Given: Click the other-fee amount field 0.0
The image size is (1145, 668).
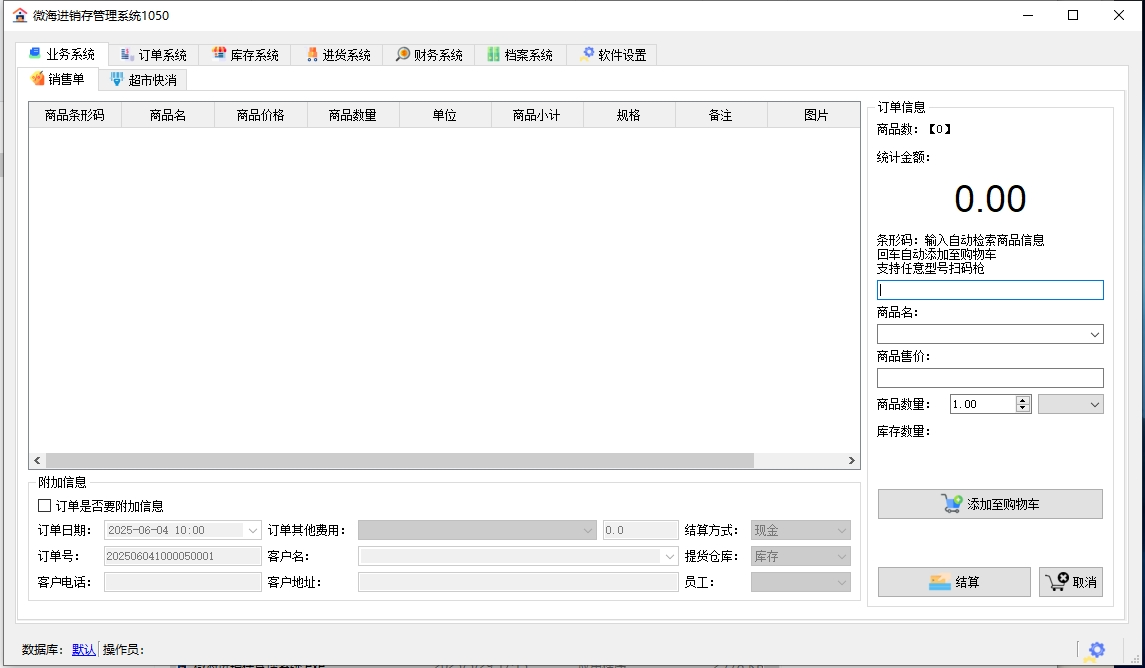Looking at the screenshot, I should [640, 530].
